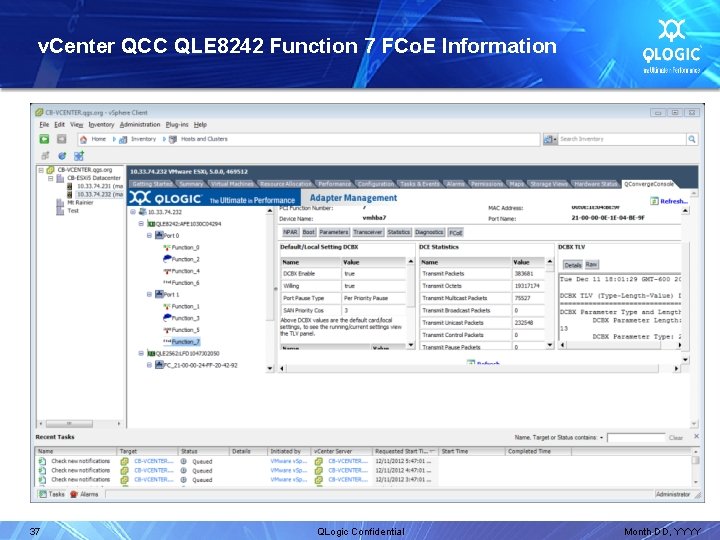Switch to the QConvergeConsole tab
This screenshot has height=540, width=720.
pyautogui.click(x=648, y=184)
